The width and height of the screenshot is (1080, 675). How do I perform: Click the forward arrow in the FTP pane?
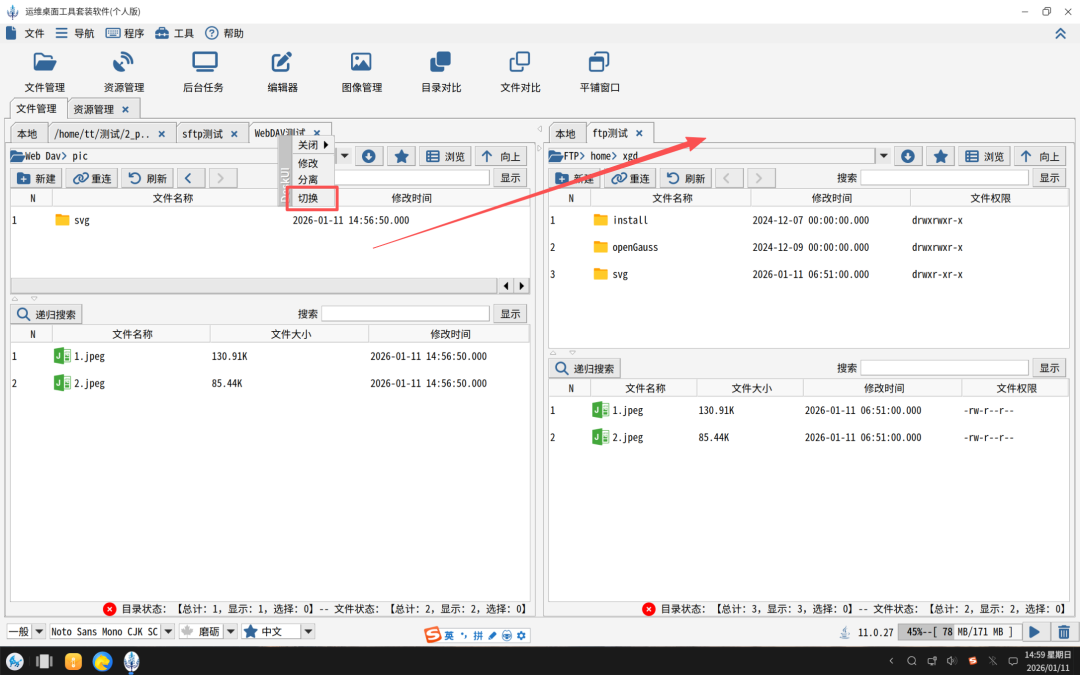pyautogui.click(x=759, y=178)
